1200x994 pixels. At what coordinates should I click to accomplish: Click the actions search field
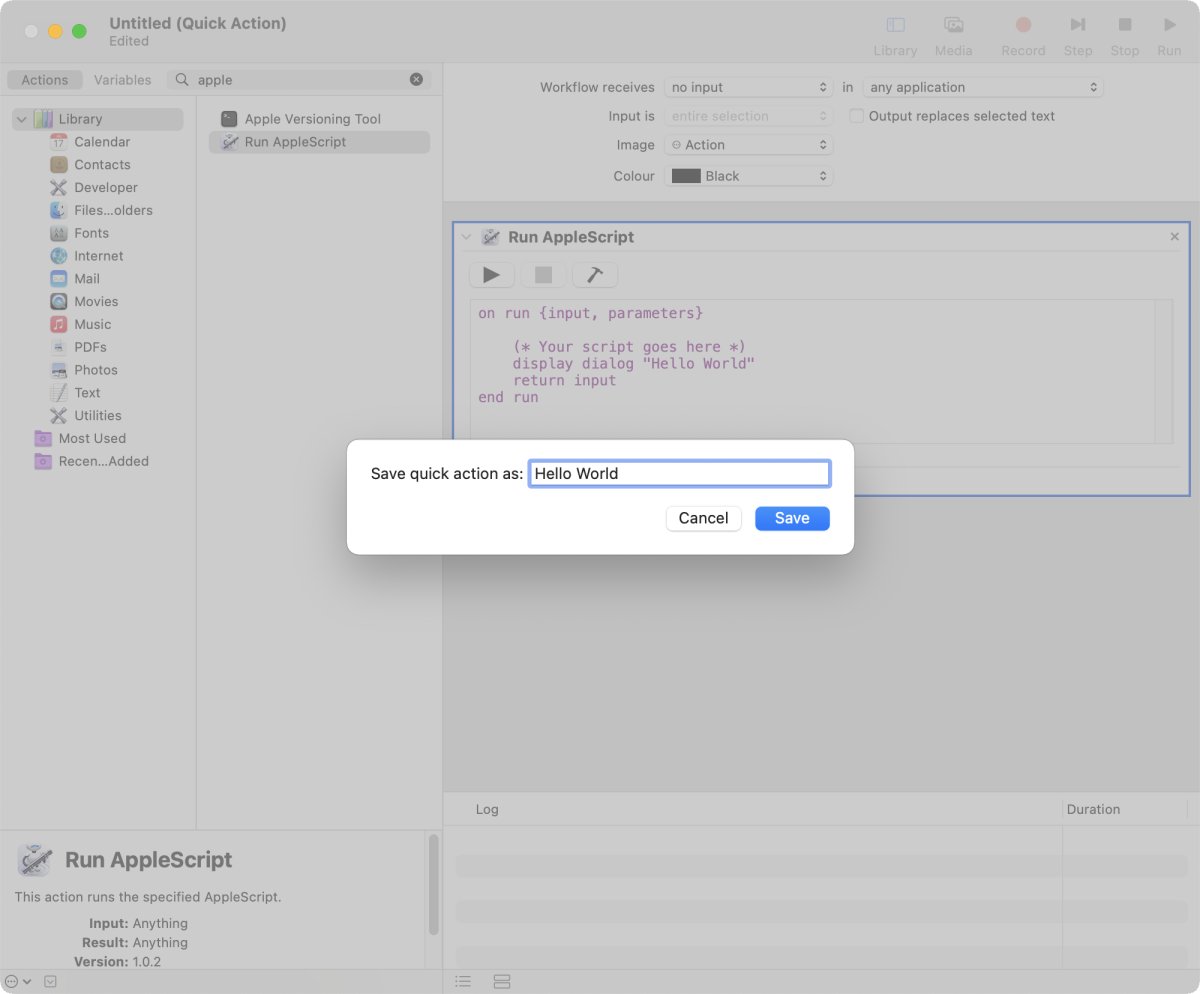(x=300, y=80)
